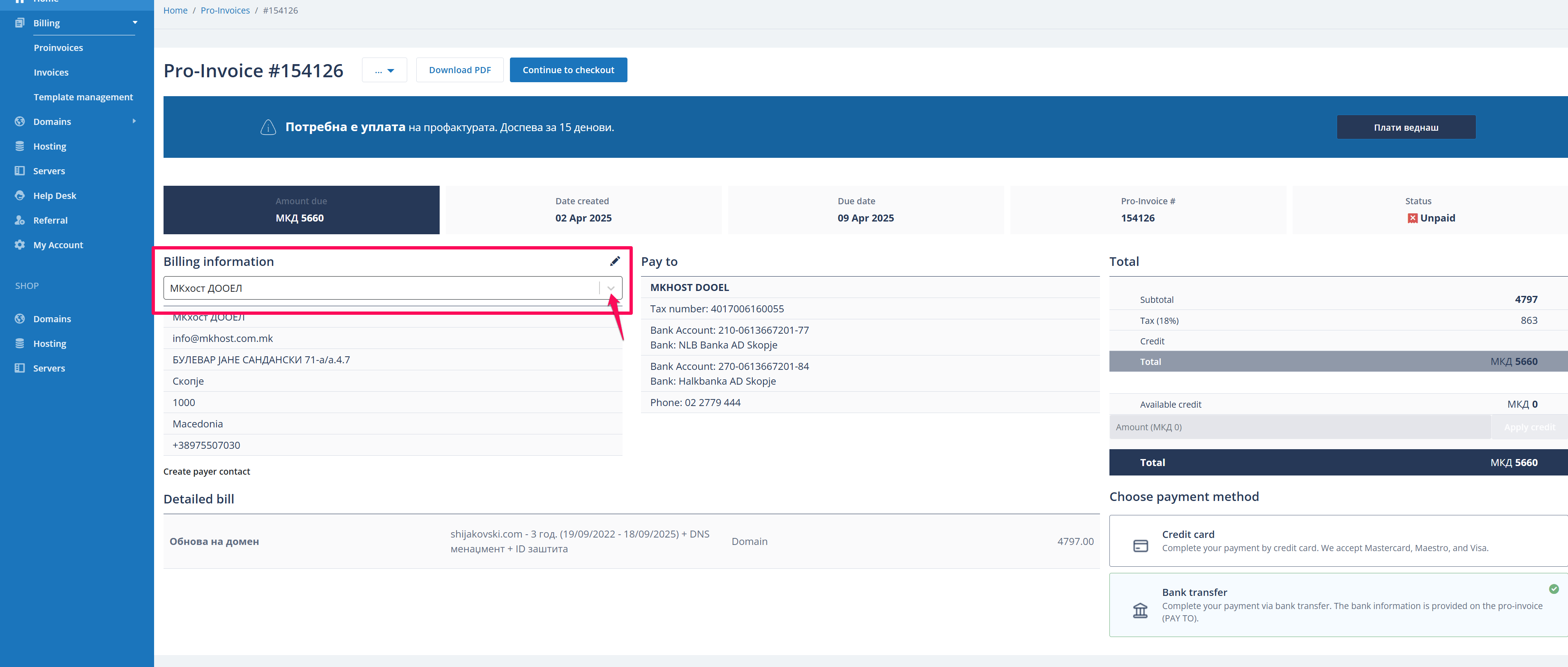Click the Hosting database icon in top menu
The image size is (1568, 667).
tap(19, 146)
